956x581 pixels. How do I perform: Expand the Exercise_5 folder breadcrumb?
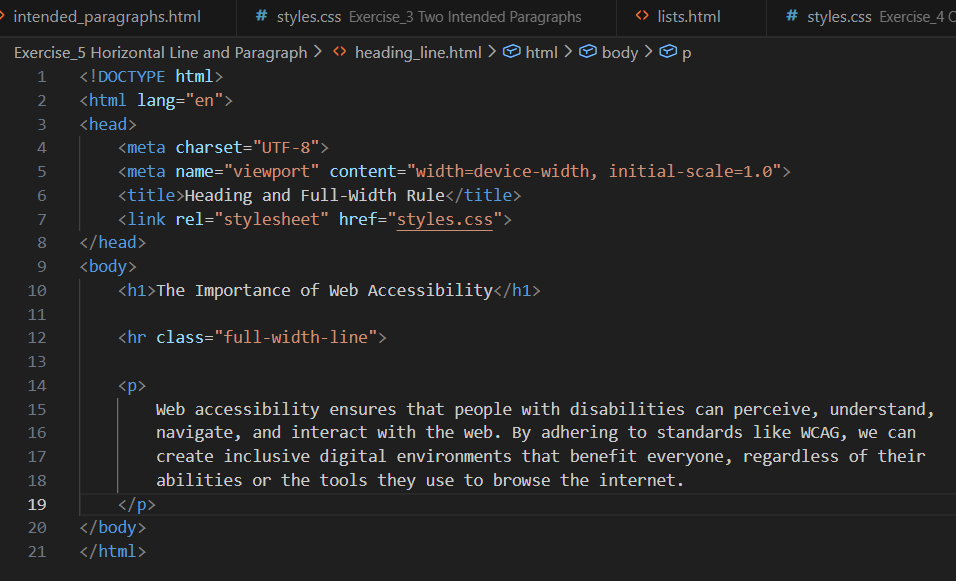click(160, 53)
